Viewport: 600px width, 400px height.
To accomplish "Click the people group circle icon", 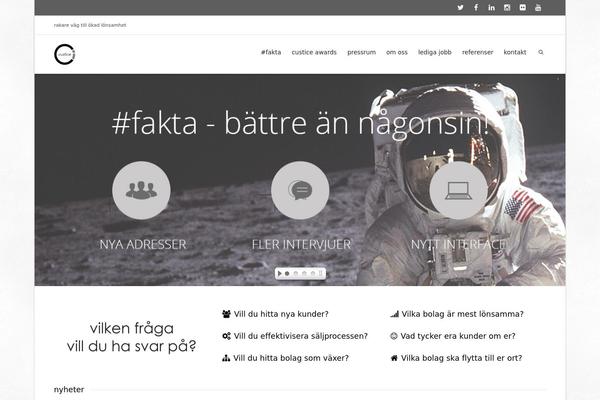I will click(x=141, y=190).
